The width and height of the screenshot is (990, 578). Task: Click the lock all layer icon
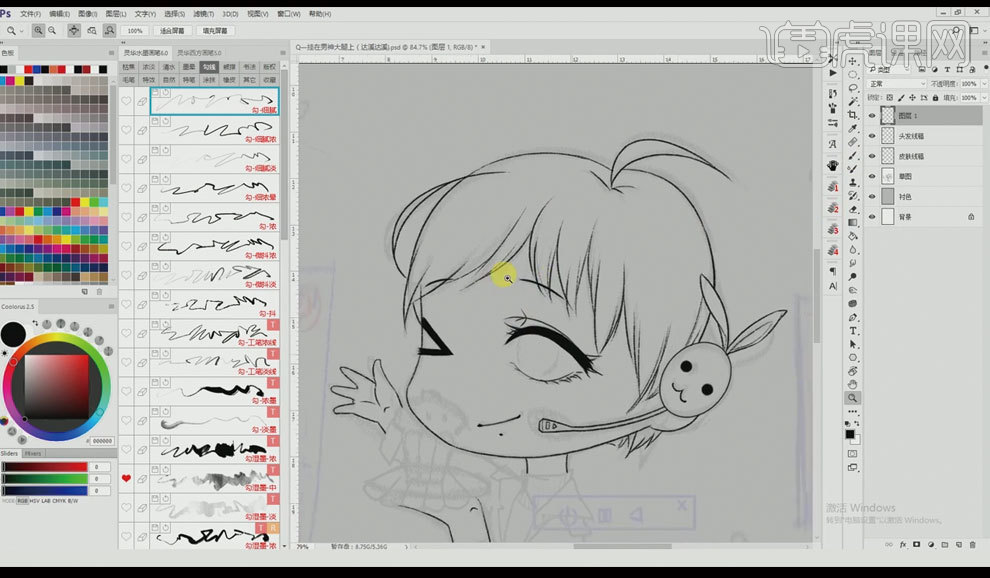pos(935,98)
